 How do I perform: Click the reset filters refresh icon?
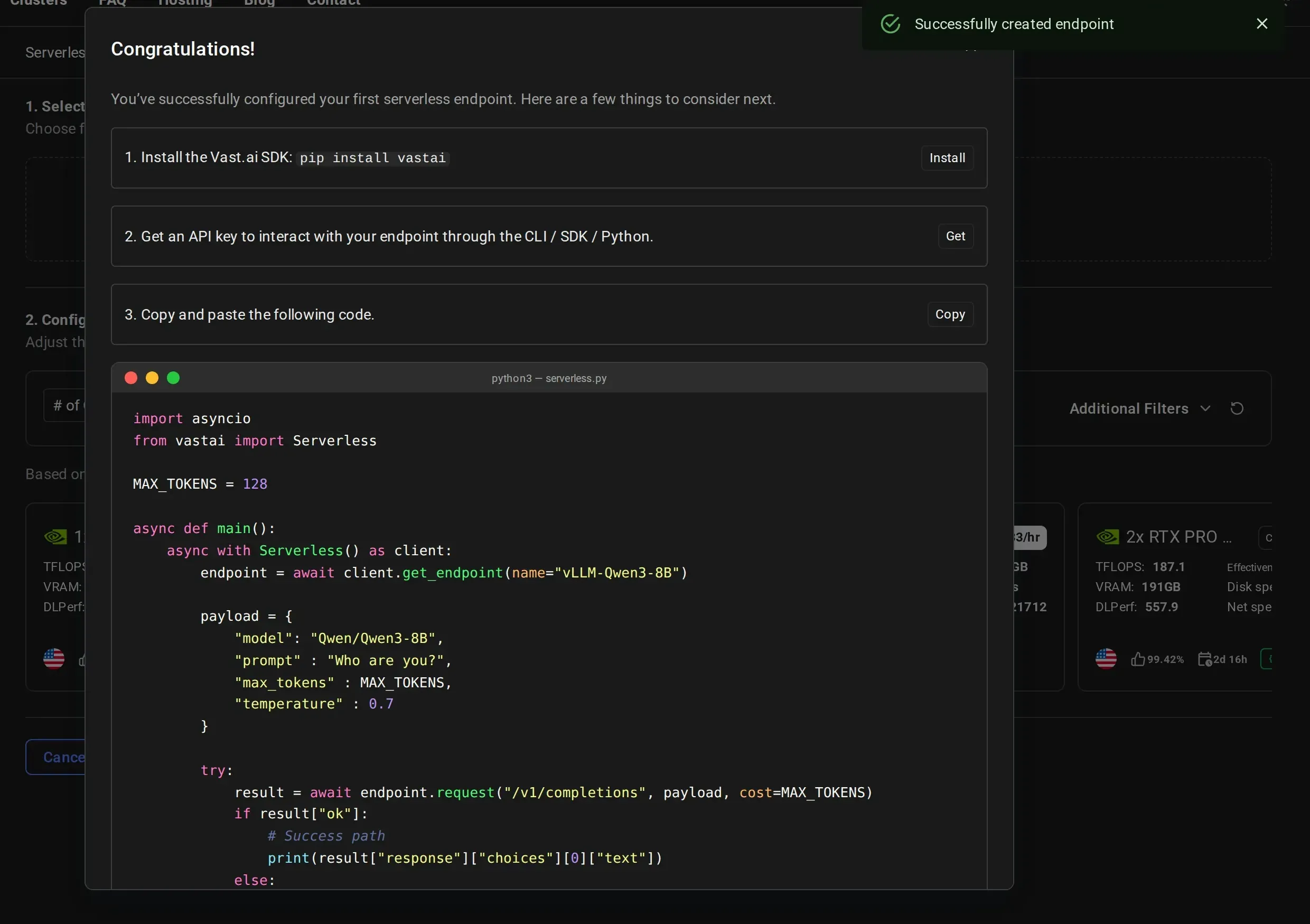point(1237,408)
